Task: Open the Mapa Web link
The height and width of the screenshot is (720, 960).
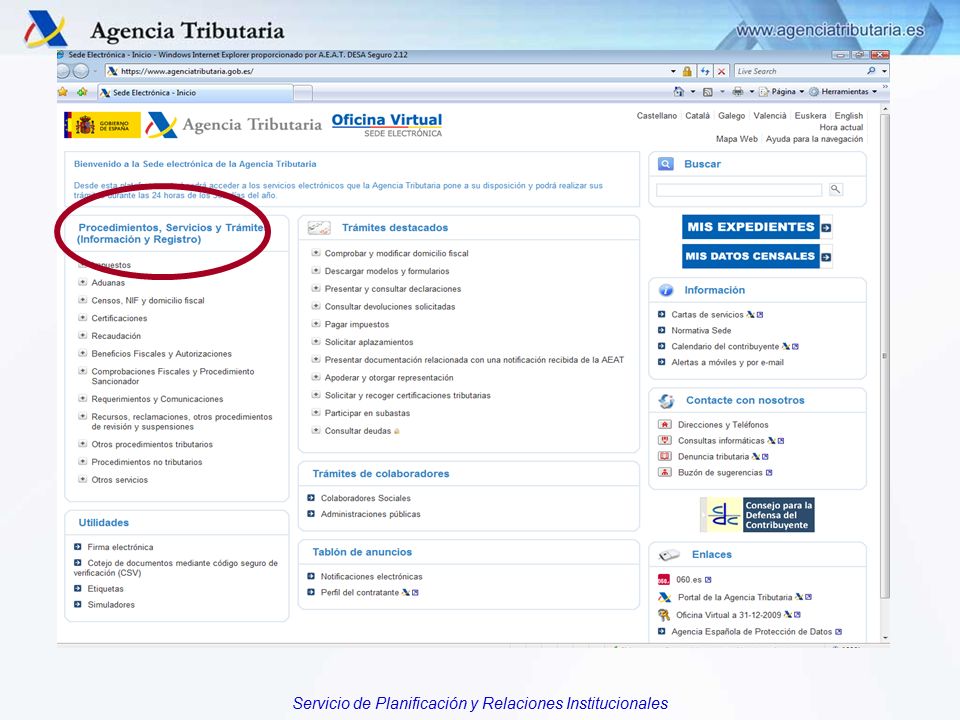Action: click(737, 139)
